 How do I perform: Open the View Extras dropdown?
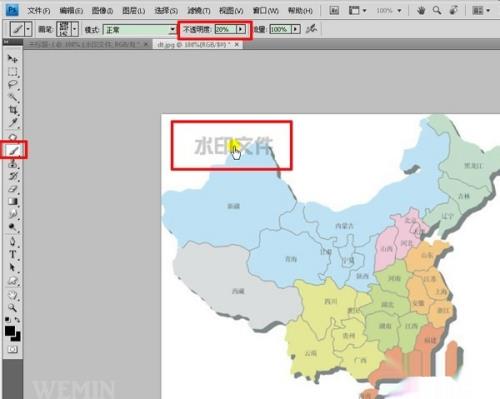pyautogui.click(x=357, y=11)
